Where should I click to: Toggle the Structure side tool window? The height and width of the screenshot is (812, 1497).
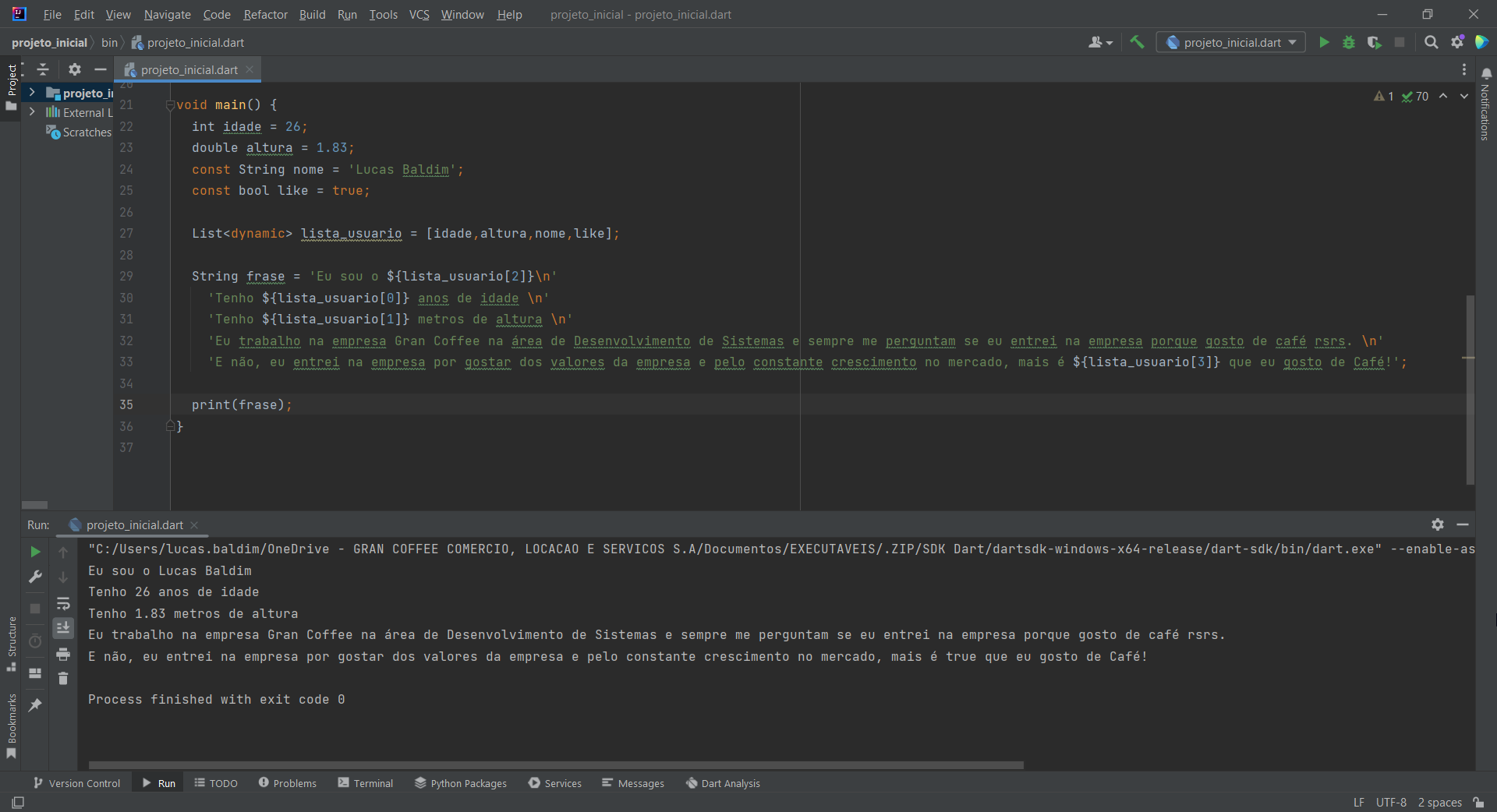click(11, 644)
